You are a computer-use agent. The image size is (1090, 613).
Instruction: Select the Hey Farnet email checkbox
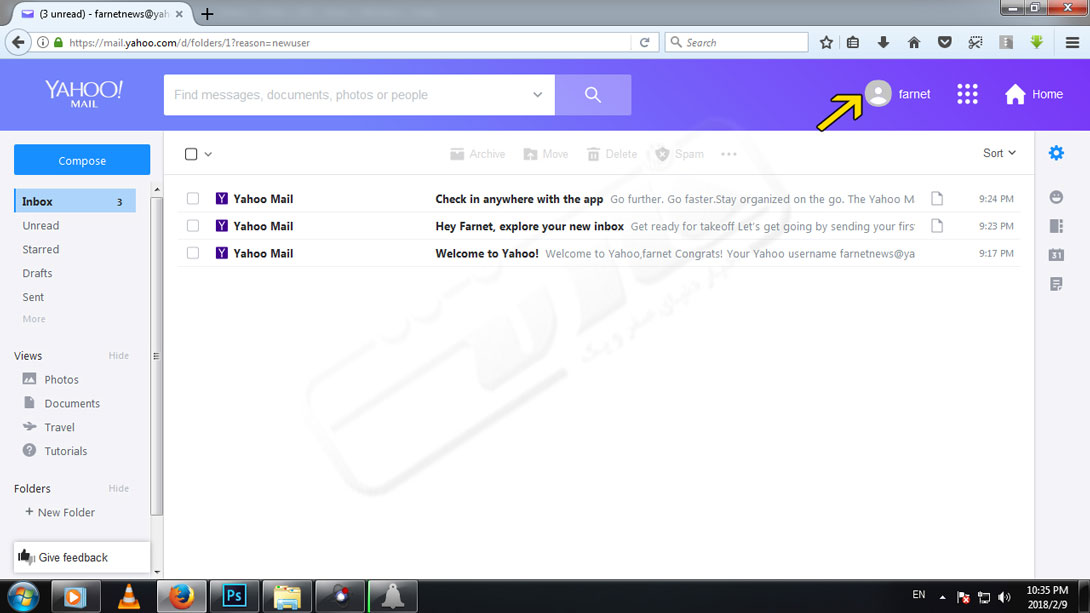(193, 226)
